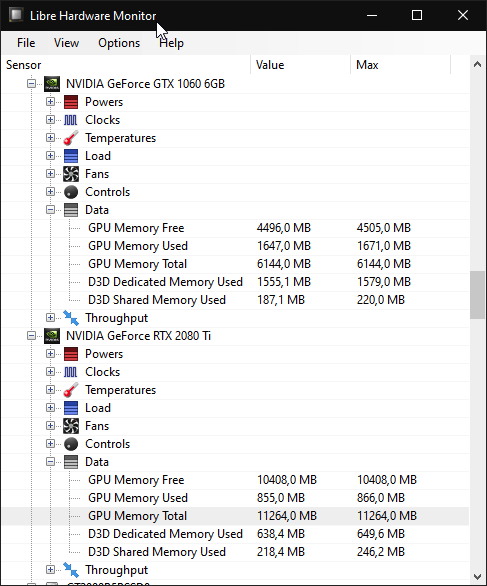The width and height of the screenshot is (487, 586).
Task: Click the 4505,0 MB max value
Action: [x=383, y=228]
